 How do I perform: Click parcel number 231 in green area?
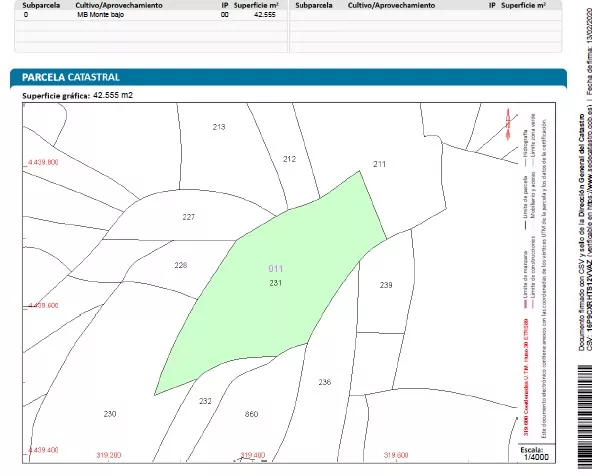click(276, 283)
